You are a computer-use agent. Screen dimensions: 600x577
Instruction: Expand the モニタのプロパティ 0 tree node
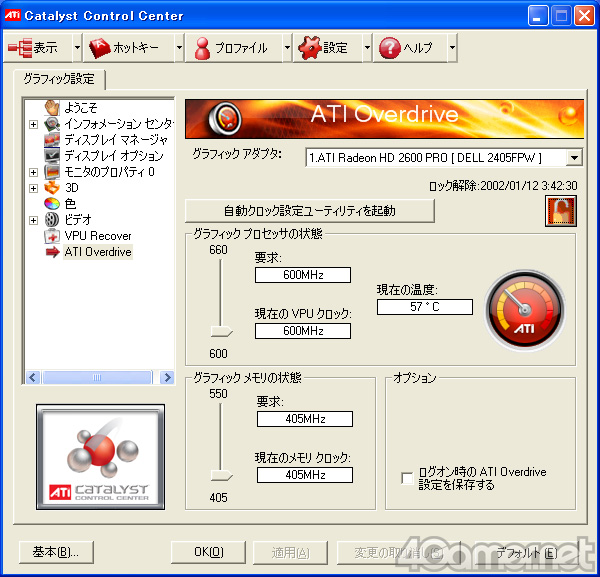click(x=33, y=172)
